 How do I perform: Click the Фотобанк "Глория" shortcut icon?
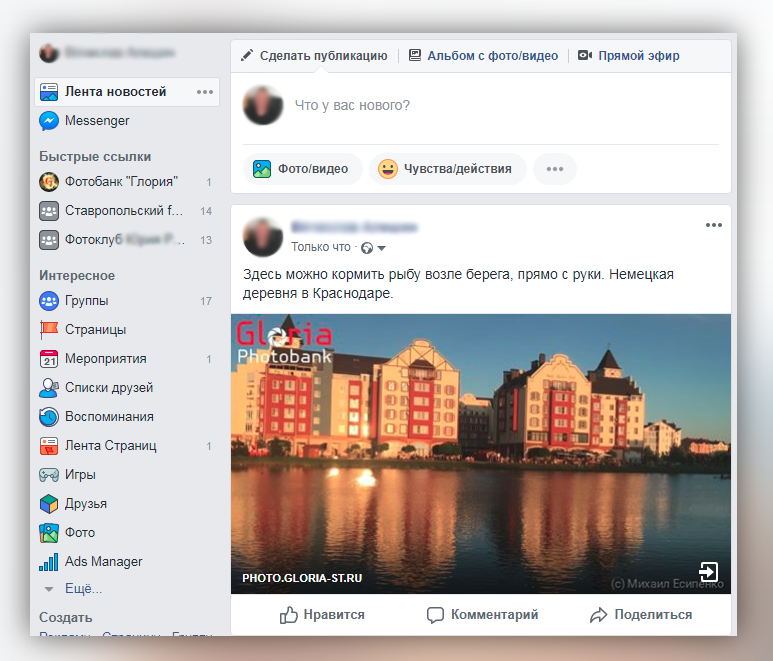click(x=49, y=182)
